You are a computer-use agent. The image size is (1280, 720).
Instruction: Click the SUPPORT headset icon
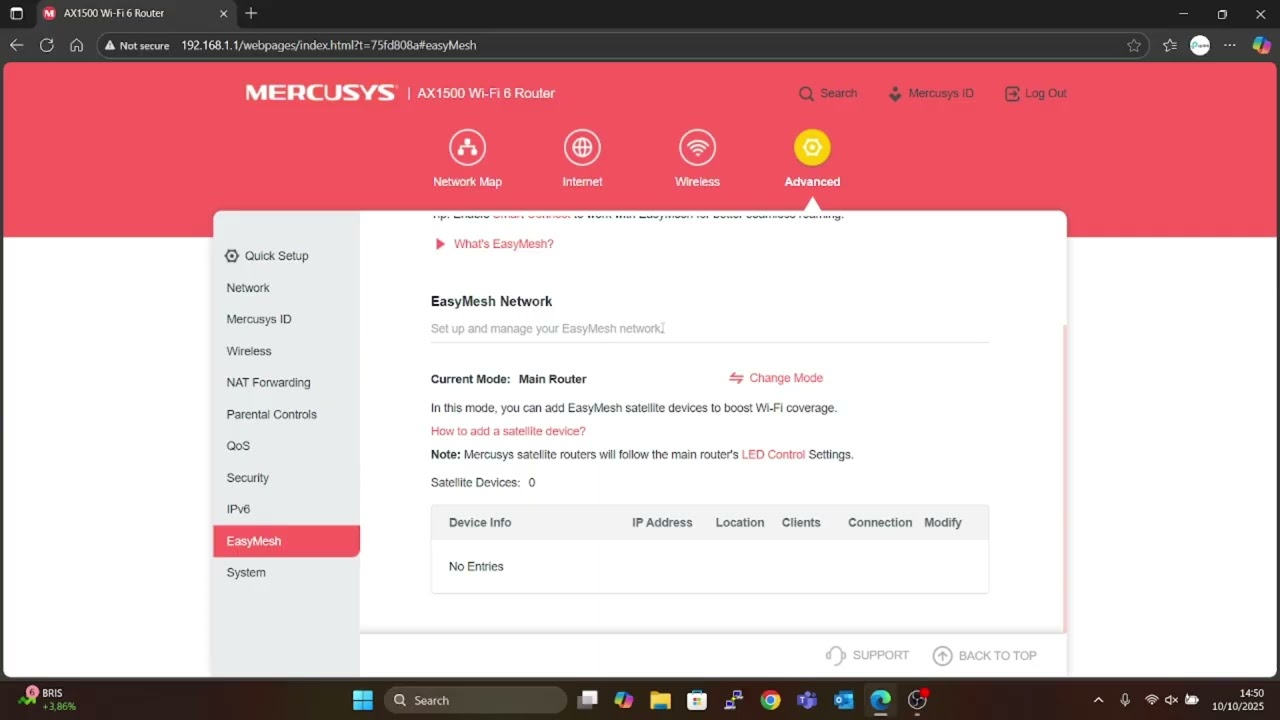point(835,655)
